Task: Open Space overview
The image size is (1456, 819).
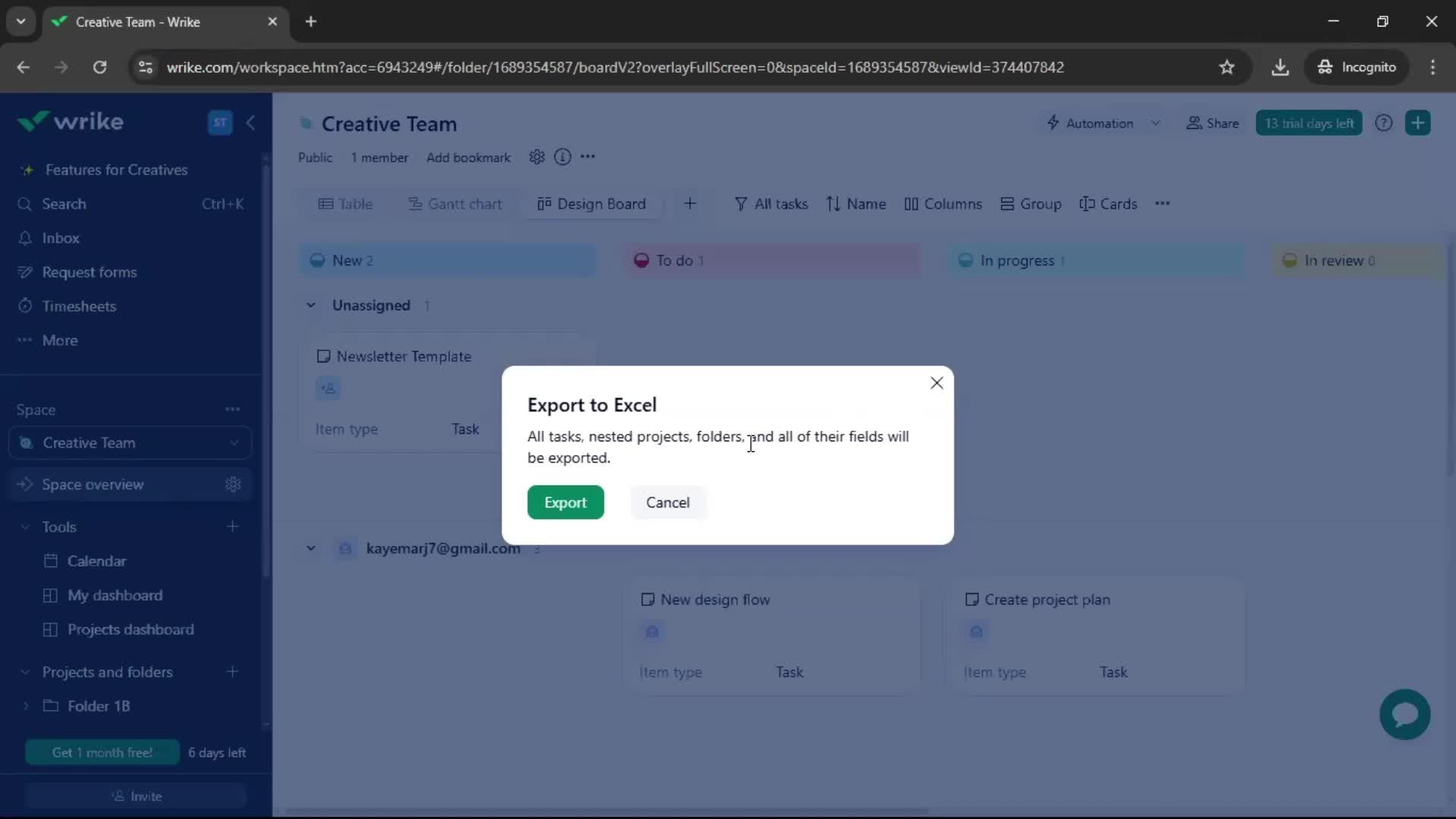Action: pos(93,485)
